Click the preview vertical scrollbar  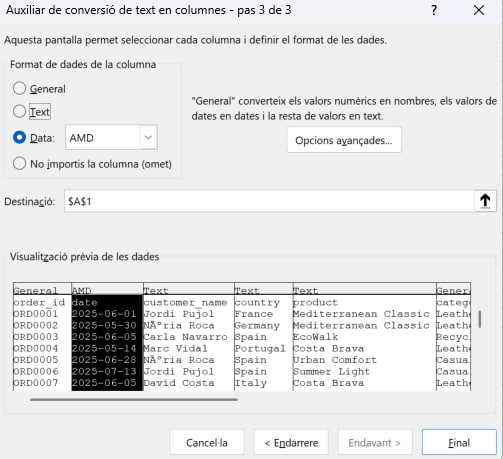tap(480, 319)
